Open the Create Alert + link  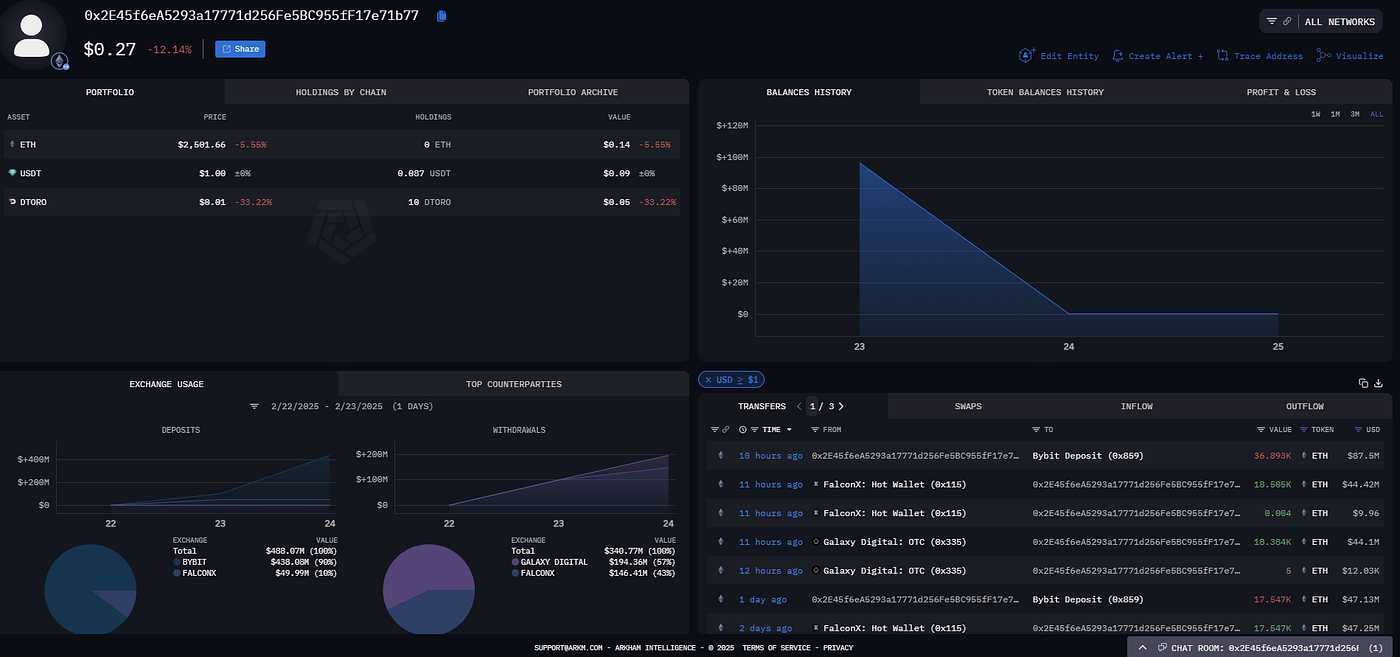tap(1166, 56)
